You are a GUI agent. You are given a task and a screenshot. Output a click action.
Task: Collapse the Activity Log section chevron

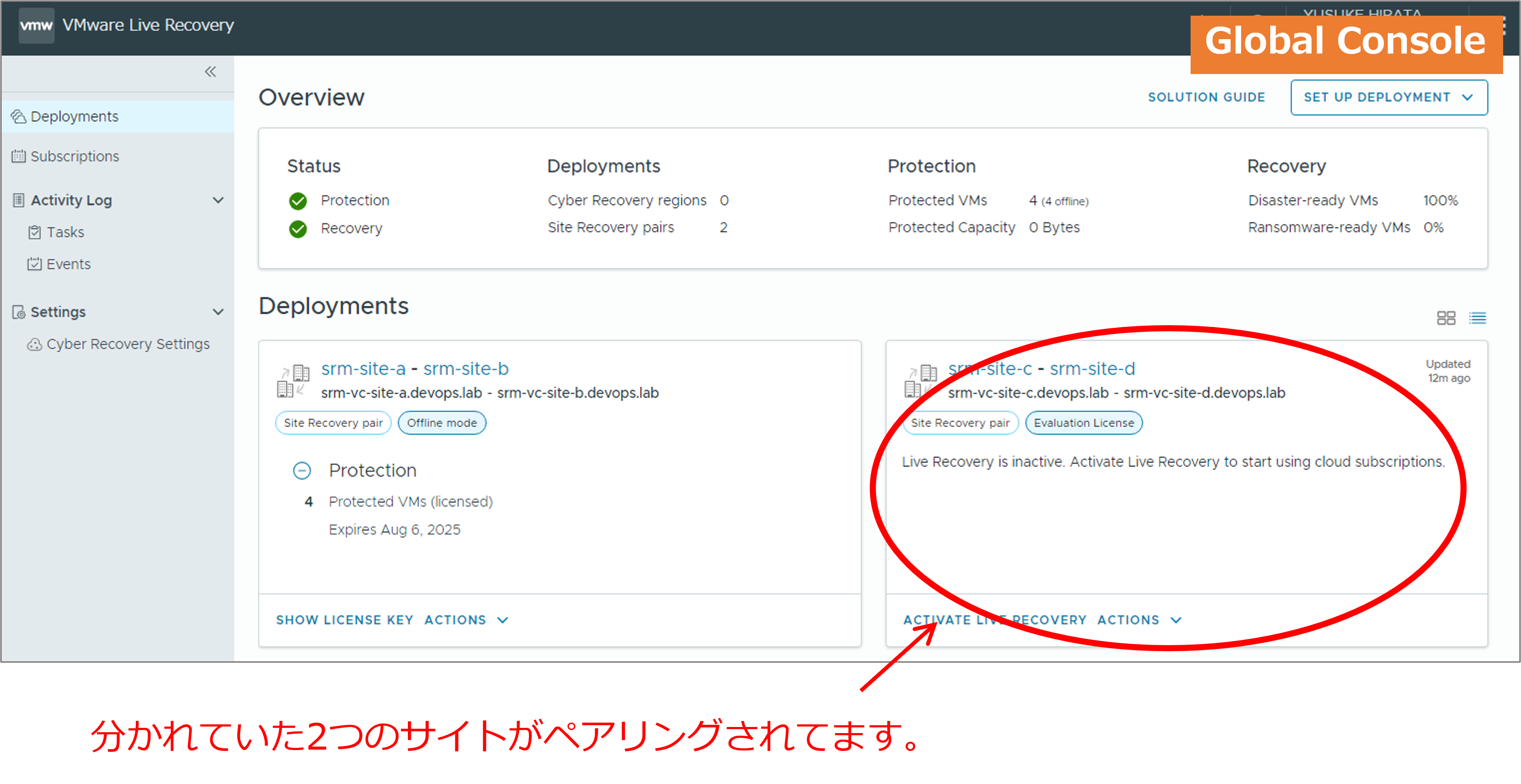click(x=218, y=200)
